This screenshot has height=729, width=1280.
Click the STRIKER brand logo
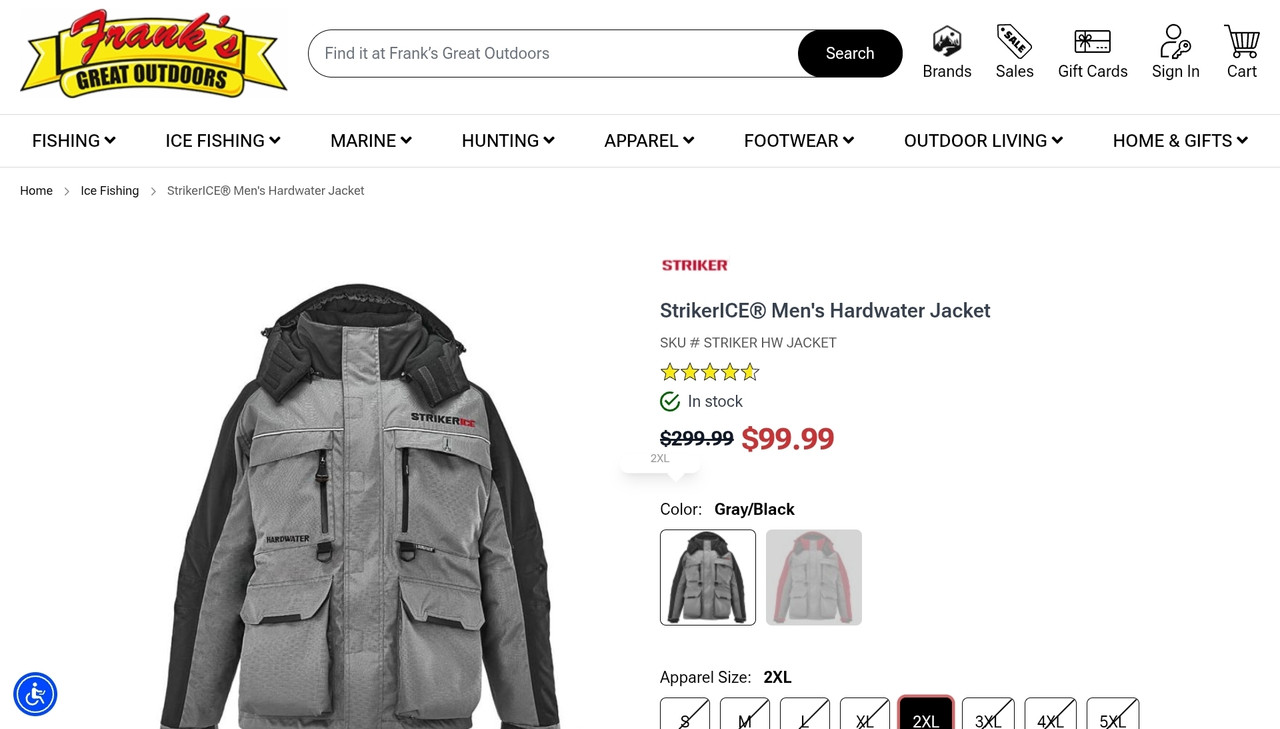click(x=694, y=265)
